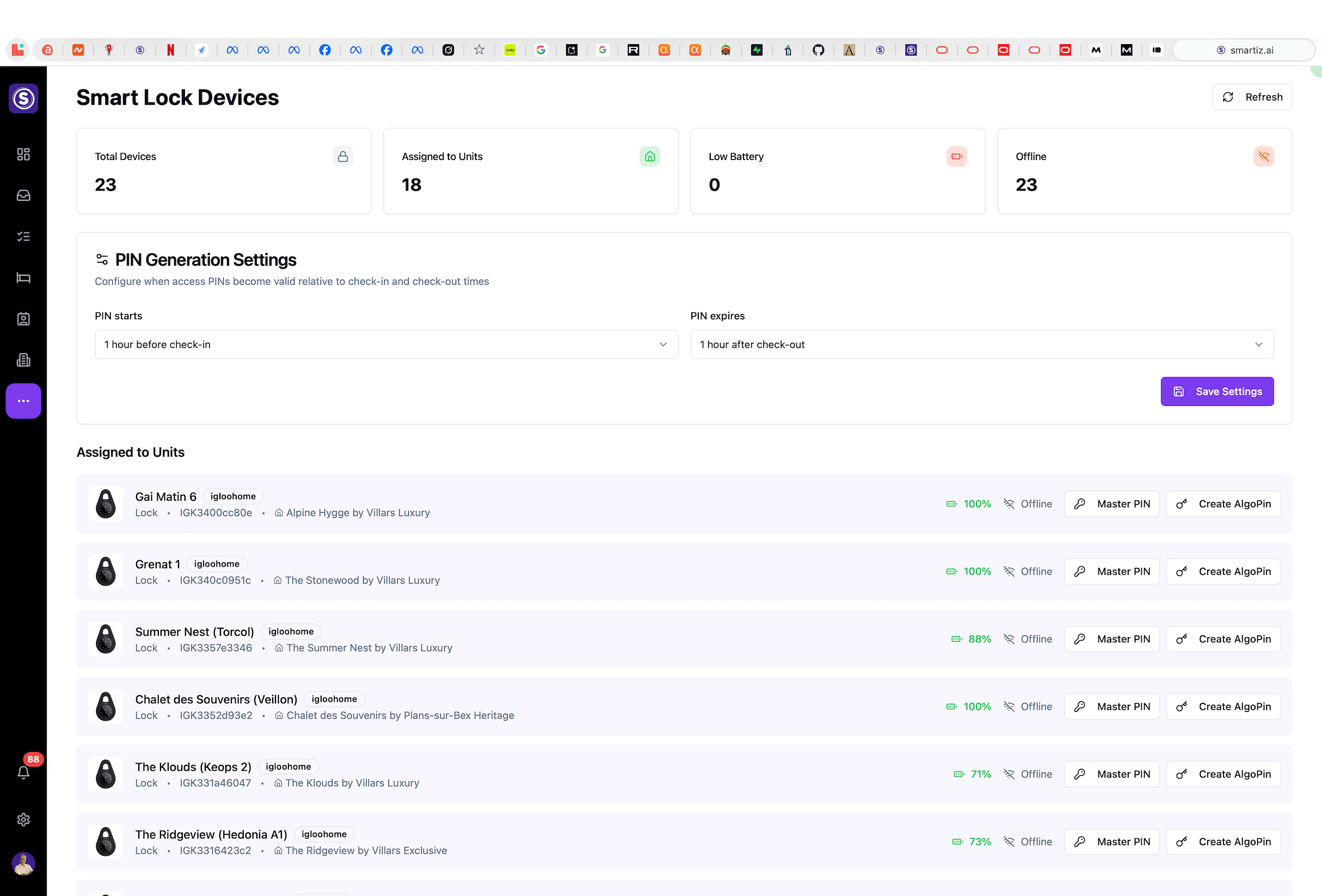Click the battery icon in The Klouds row

point(959,774)
